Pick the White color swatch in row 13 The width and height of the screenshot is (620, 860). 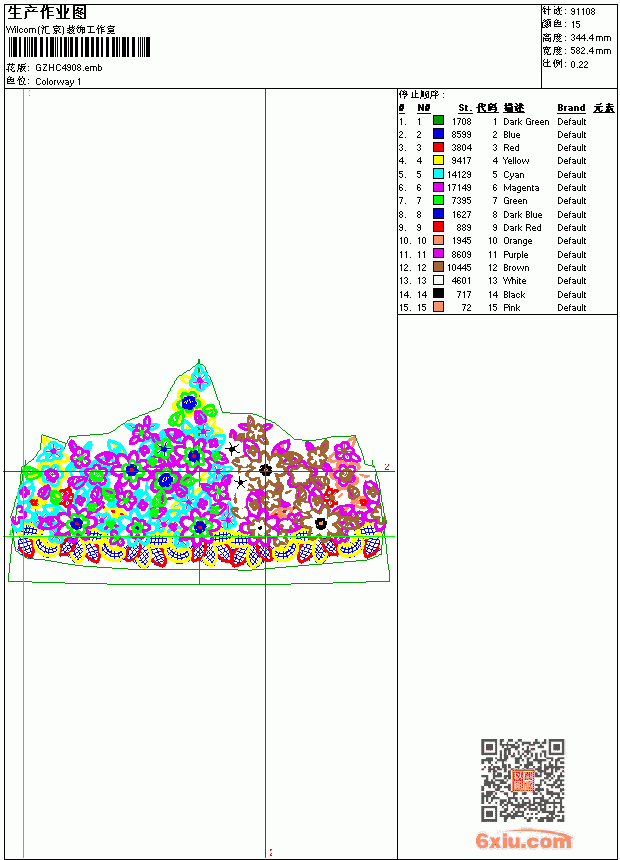point(438,280)
